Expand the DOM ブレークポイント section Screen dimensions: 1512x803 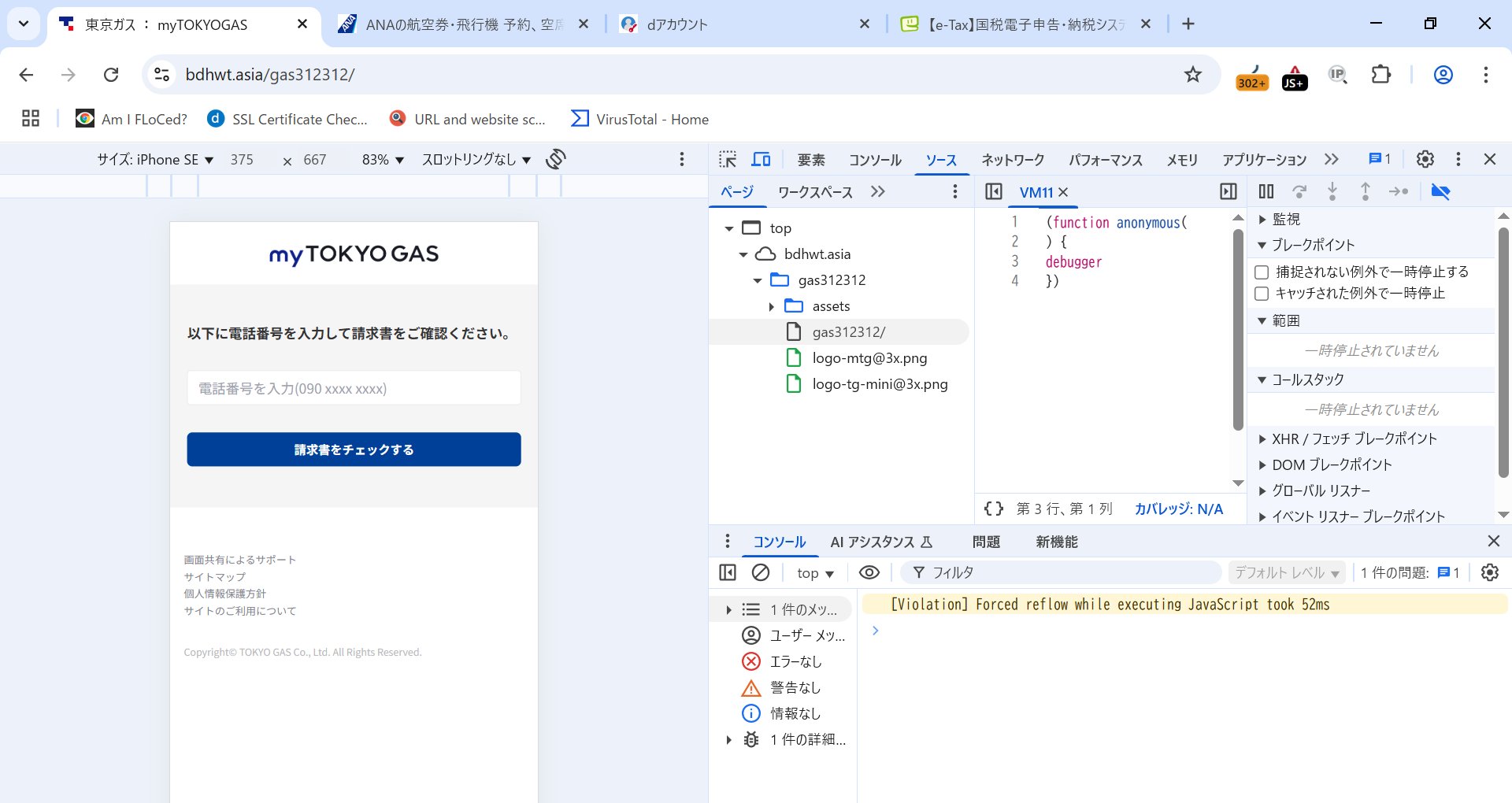pos(1262,465)
